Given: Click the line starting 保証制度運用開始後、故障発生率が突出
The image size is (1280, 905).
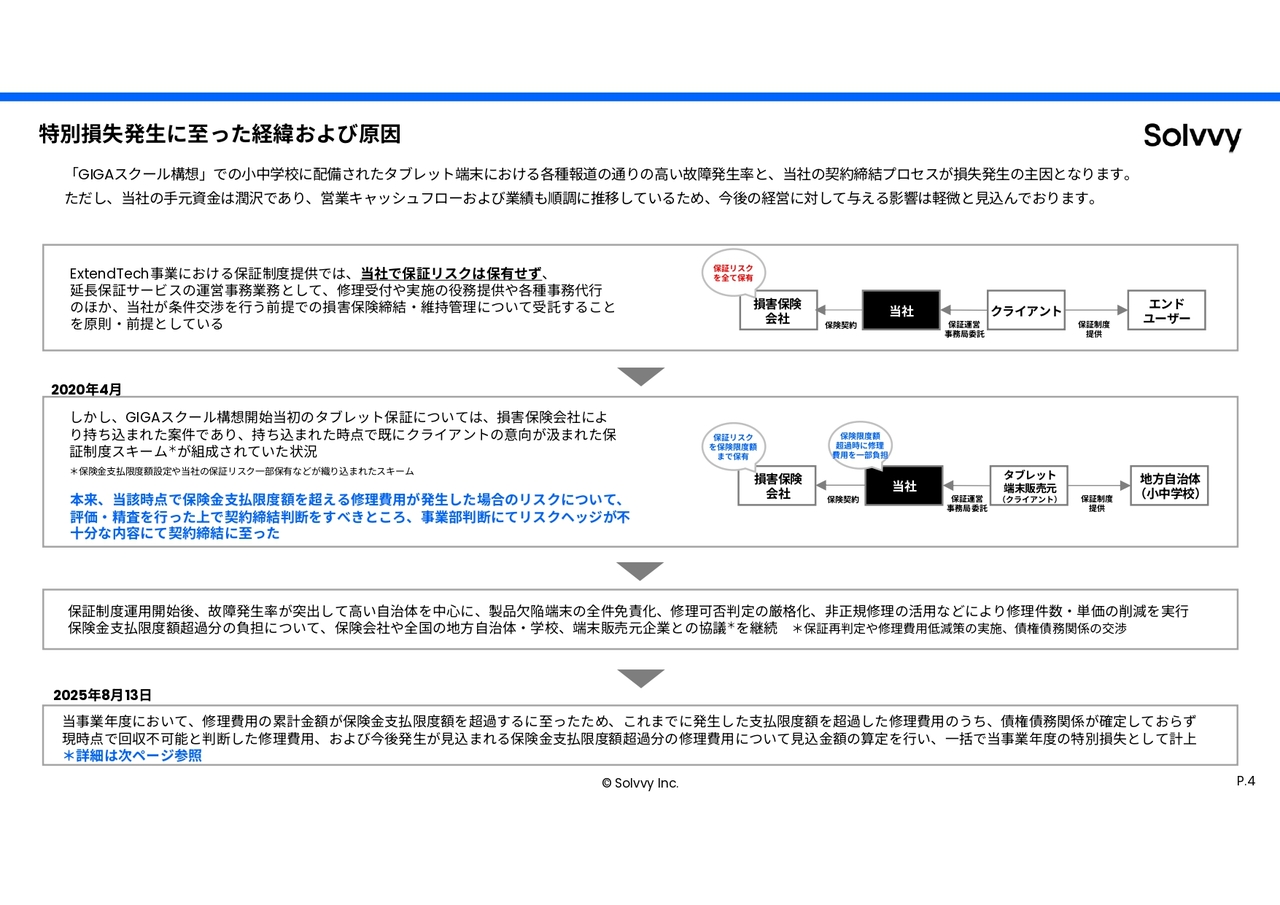Looking at the screenshot, I should point(628,611).
